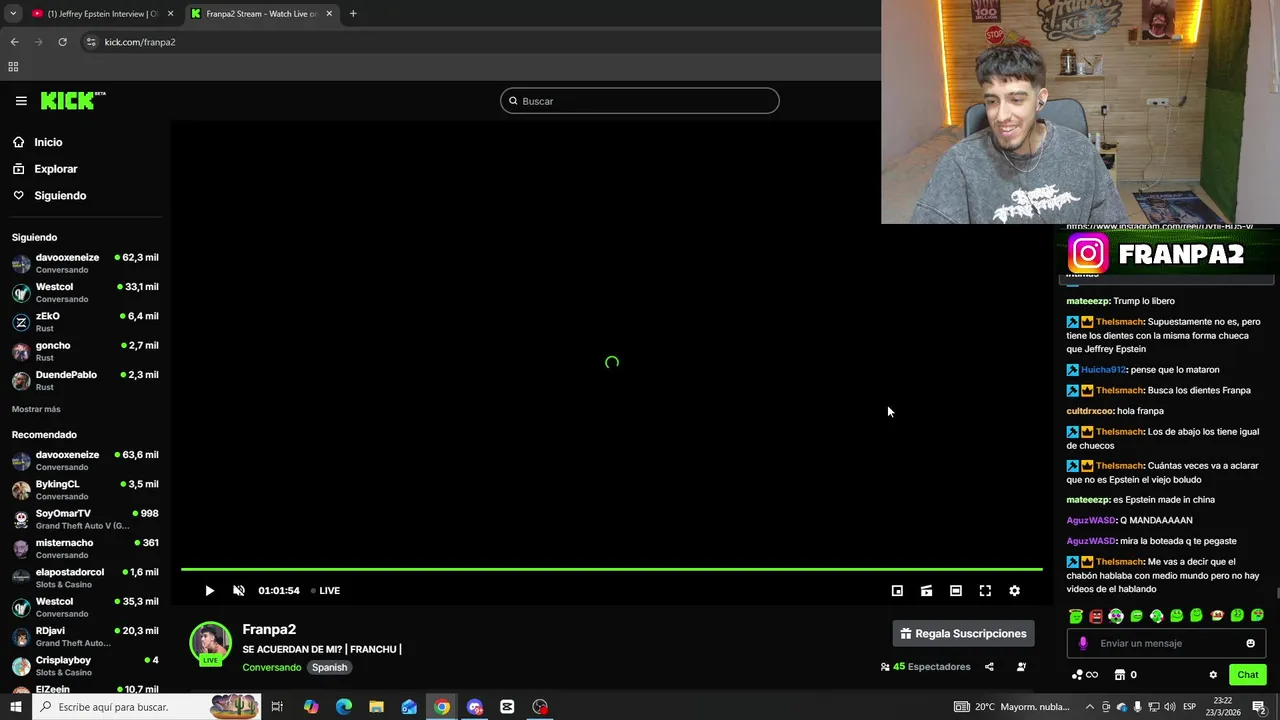Switch to Jeffrey Epstein Interview browser tab
The width and height of the screenshot is (1280, 720).
[x=102, y=14]
